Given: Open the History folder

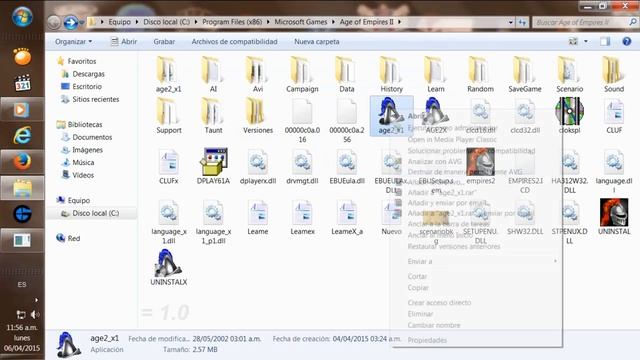Looking at the screenshot, I should pyautogui.click(x=391, y=74).
